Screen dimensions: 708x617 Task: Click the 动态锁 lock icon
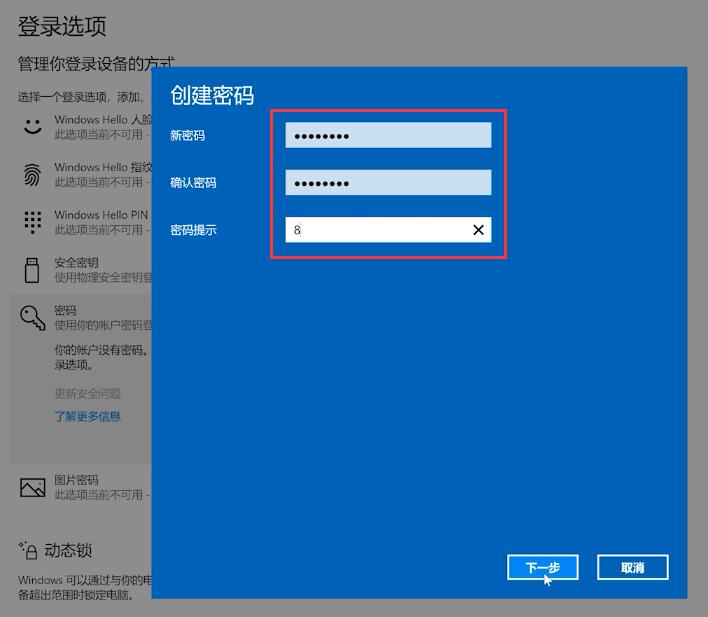point(28,550)
